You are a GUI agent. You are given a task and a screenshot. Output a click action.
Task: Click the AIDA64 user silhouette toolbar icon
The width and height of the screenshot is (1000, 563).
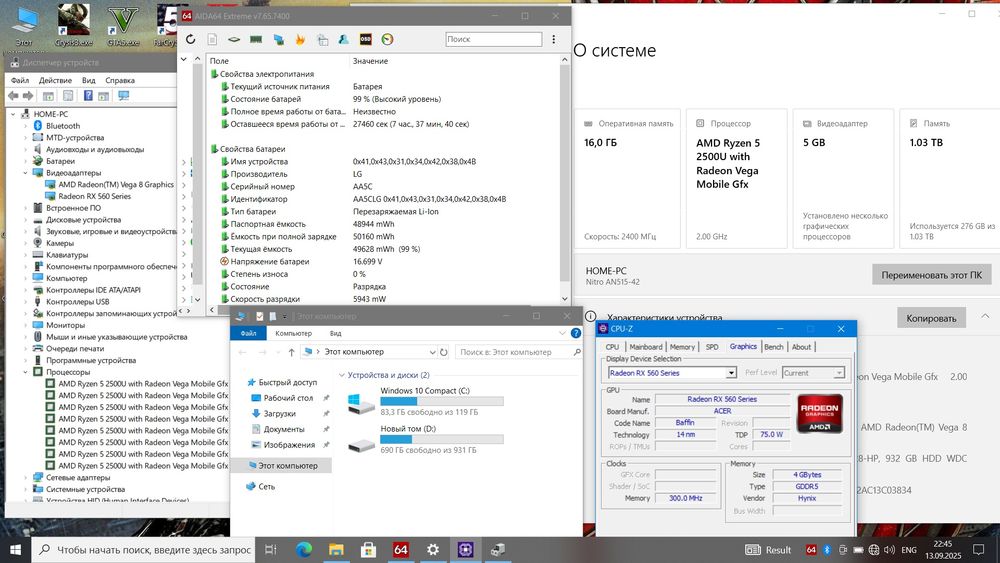344,40
